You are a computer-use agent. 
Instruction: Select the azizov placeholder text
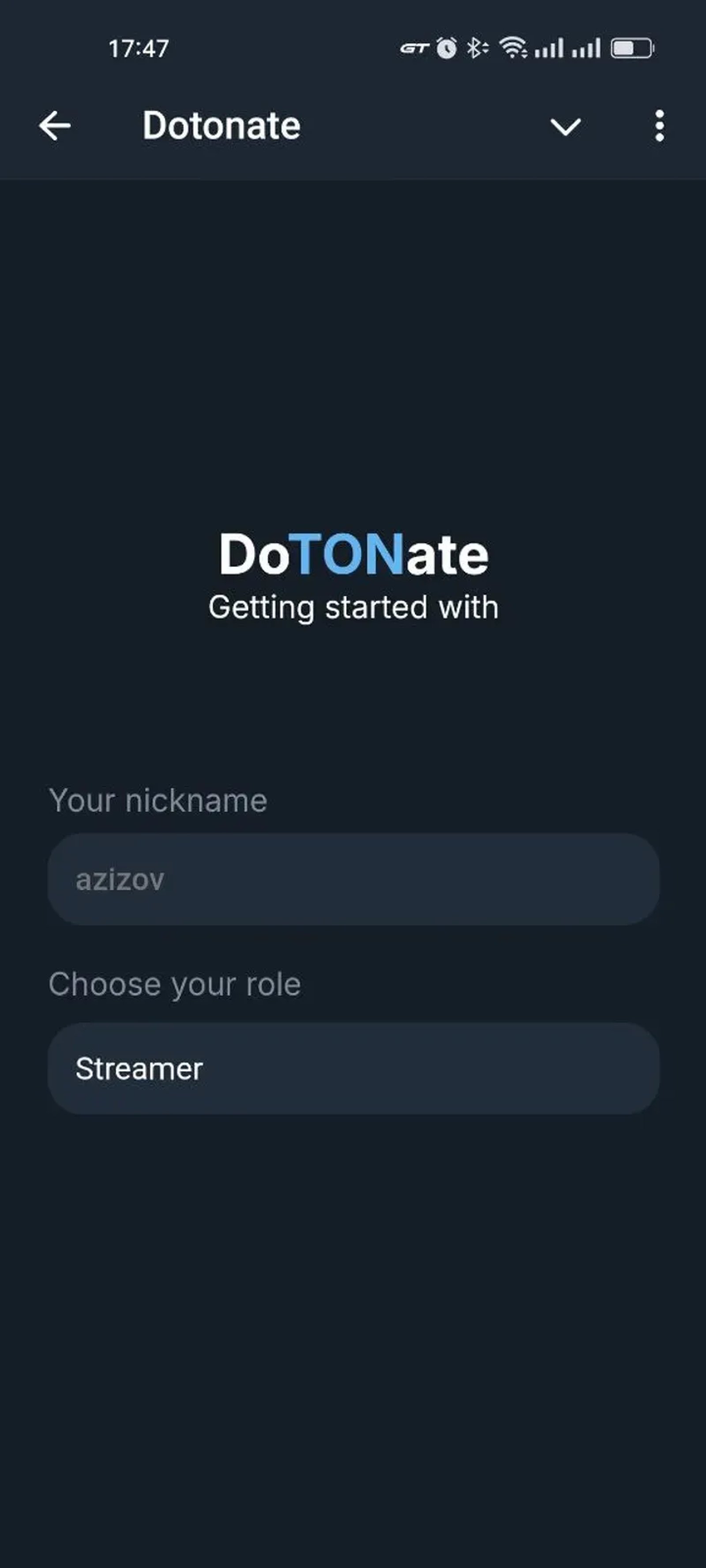(120, 878)
